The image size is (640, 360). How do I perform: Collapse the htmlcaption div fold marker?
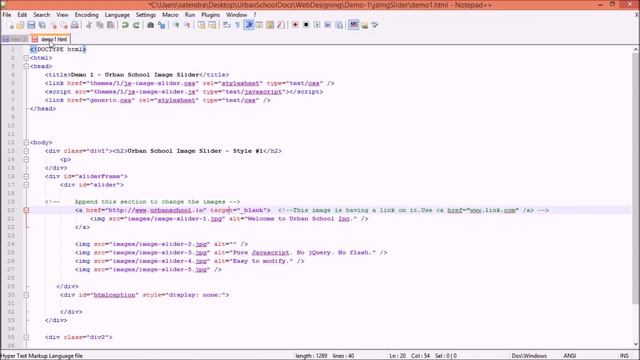(26, 295)
